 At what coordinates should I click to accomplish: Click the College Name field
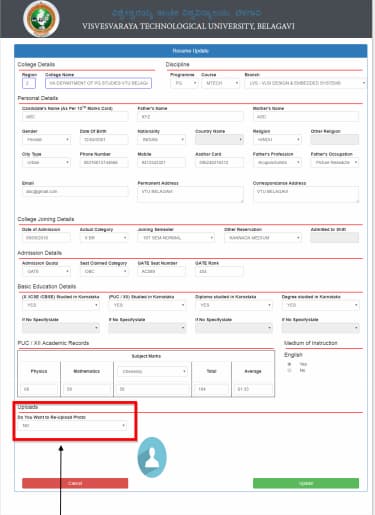point(98,83)
